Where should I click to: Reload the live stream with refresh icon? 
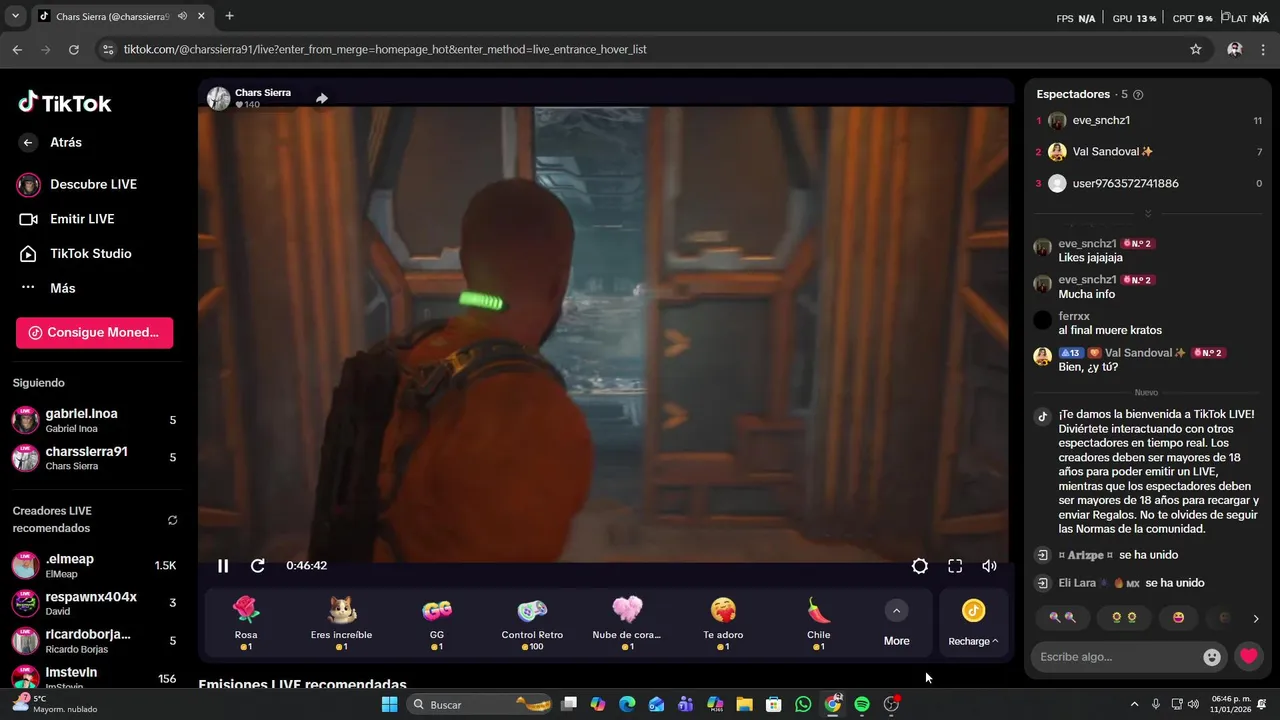[x=257, y=566]
